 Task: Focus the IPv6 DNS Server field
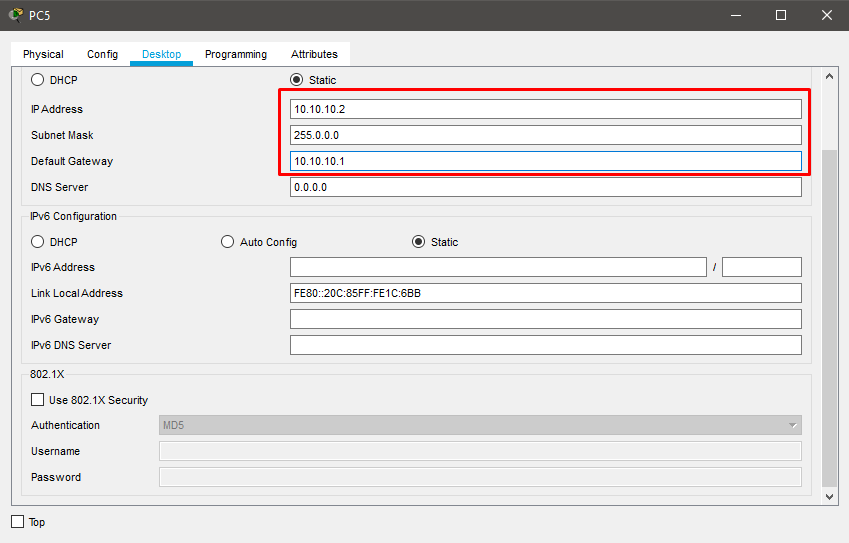(x=545, y=345)
